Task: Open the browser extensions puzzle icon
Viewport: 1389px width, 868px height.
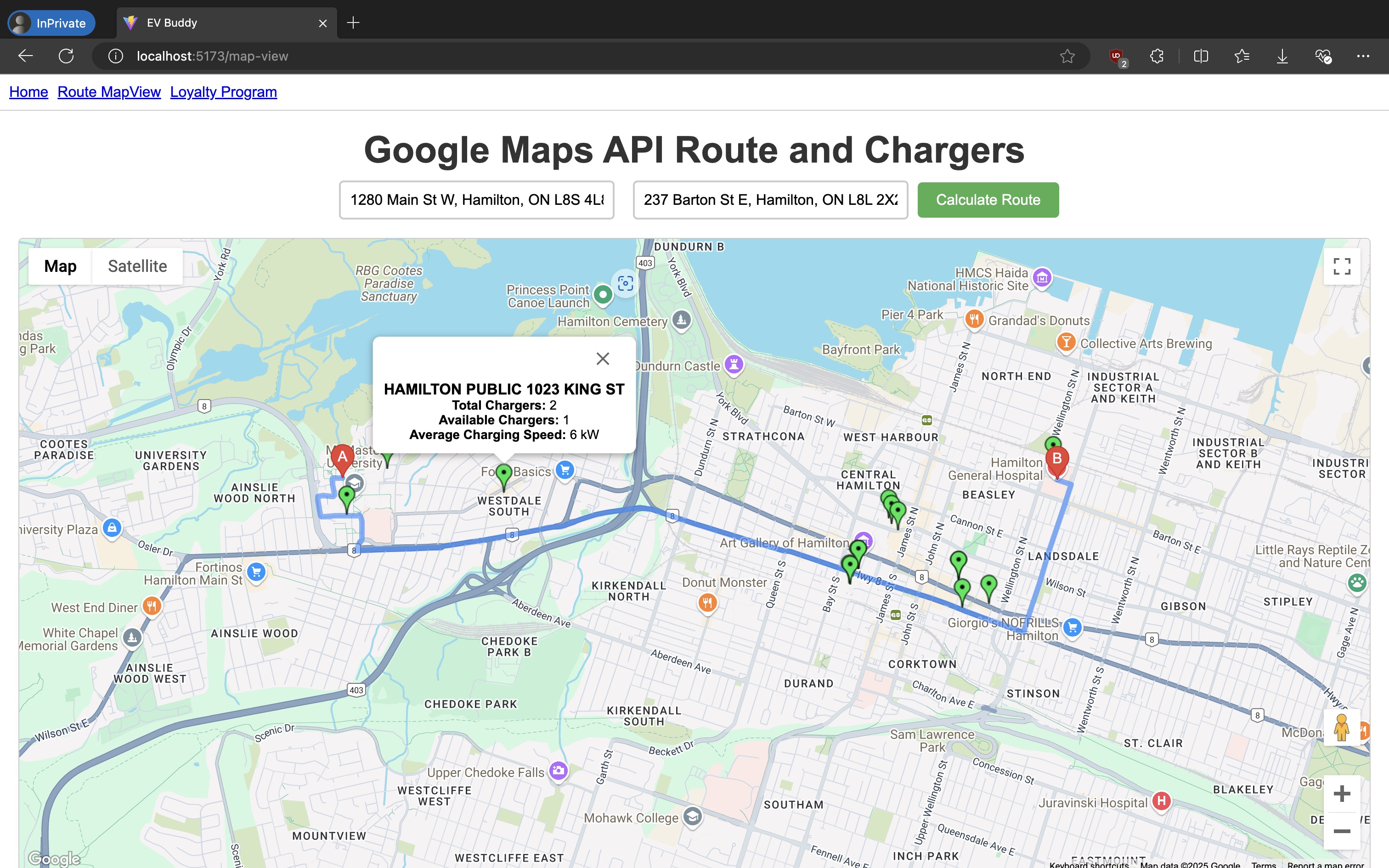Action: click(x=1157, y=56)
